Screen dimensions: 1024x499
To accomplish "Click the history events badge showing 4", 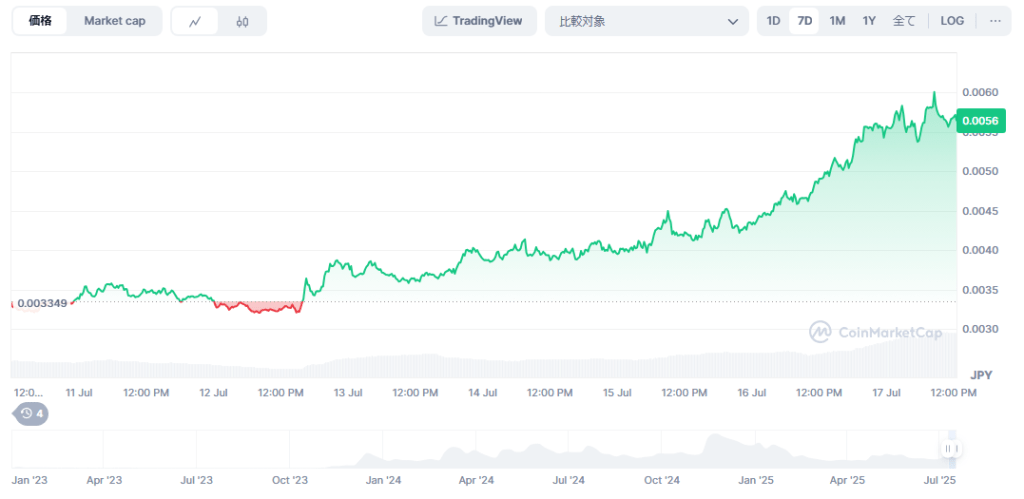I will [30, 413].
